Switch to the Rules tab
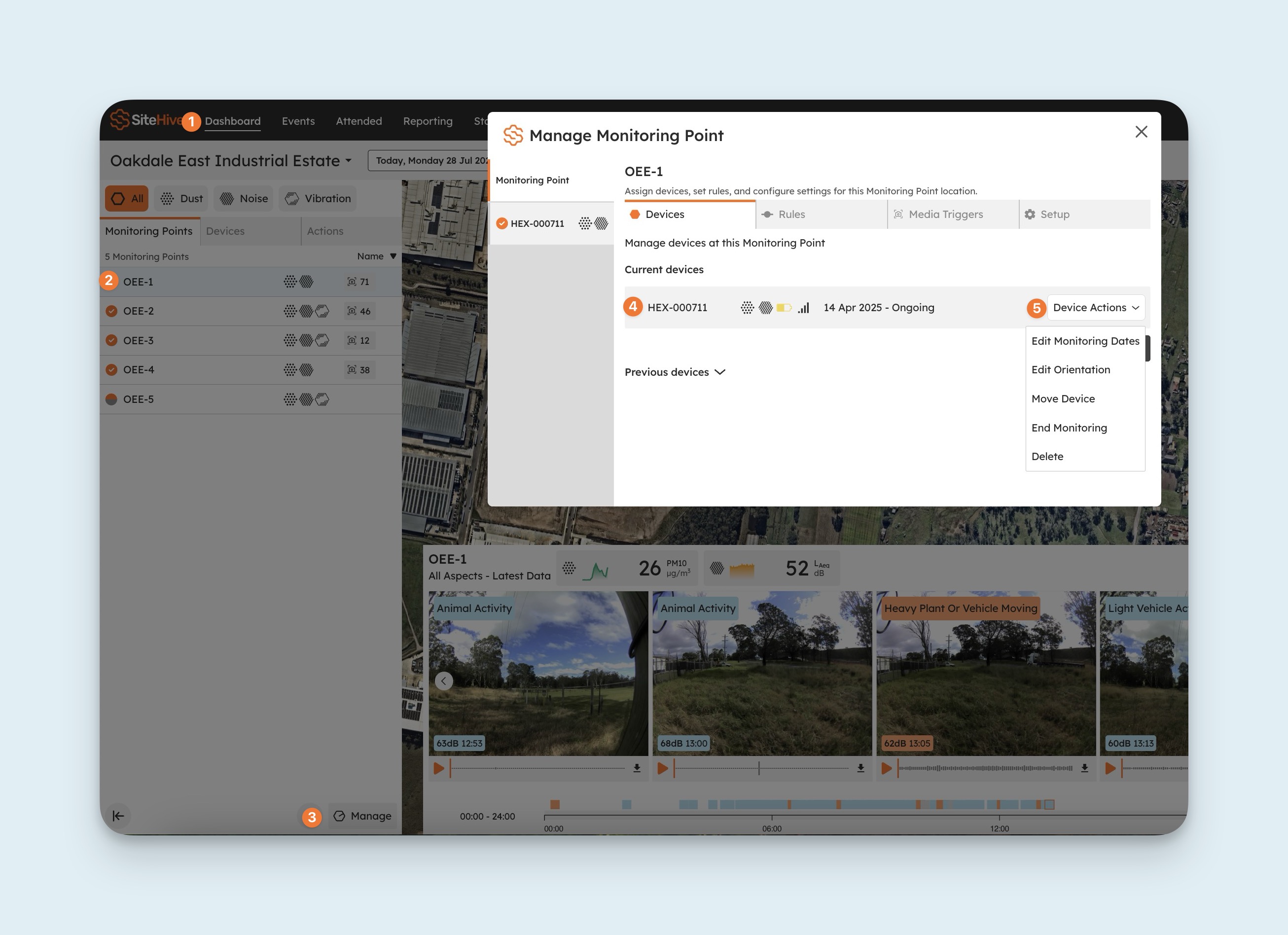Screen dimensions: 1288x935 (791, 214)
